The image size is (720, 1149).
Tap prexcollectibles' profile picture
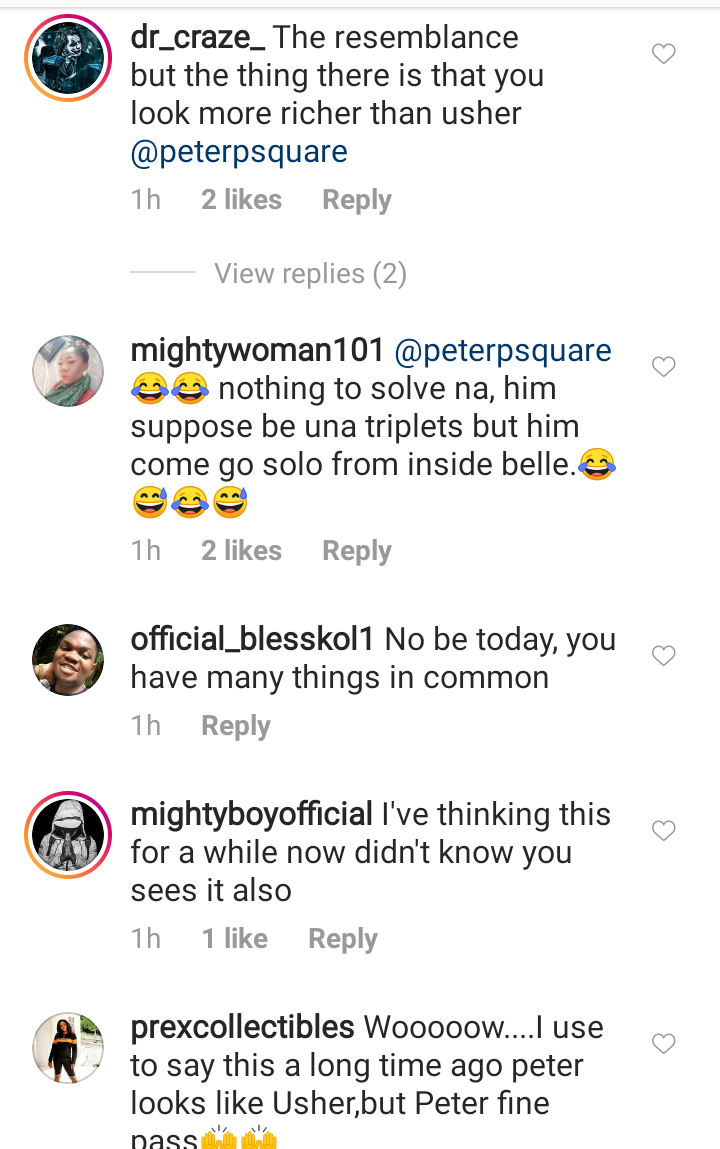[68, 1048]
